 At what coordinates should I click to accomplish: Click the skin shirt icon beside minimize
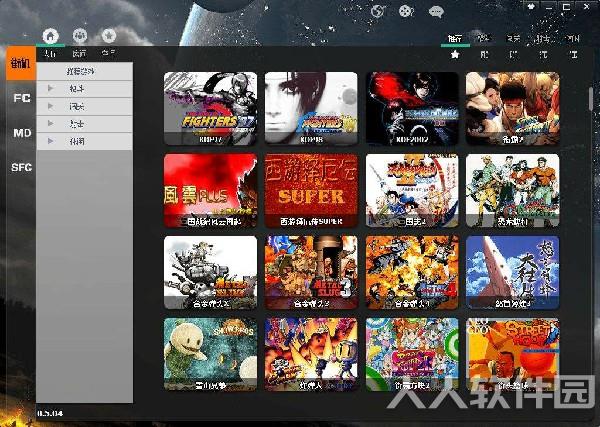[x=531, y=7]
